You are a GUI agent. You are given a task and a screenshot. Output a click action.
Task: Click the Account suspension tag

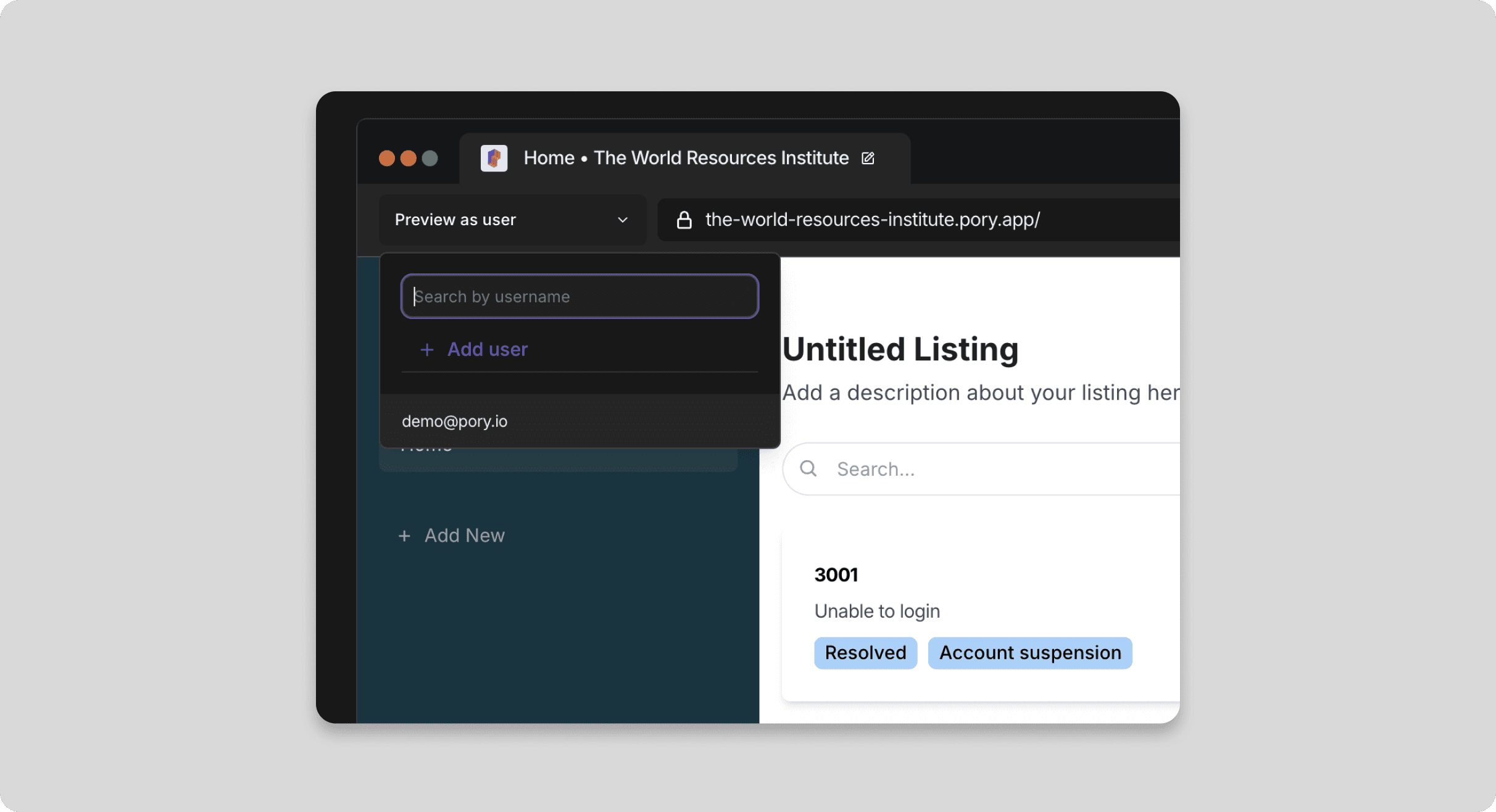pos(1030,653)
